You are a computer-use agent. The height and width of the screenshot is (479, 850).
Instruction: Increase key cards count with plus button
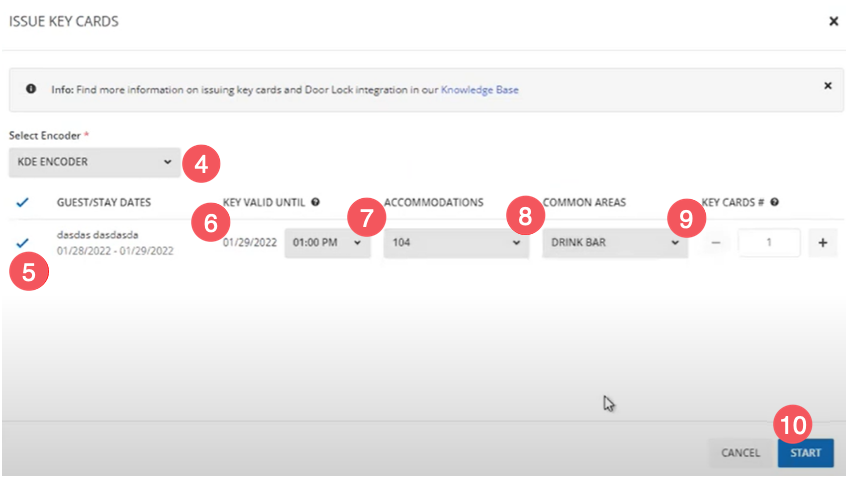tap(822, 243)
